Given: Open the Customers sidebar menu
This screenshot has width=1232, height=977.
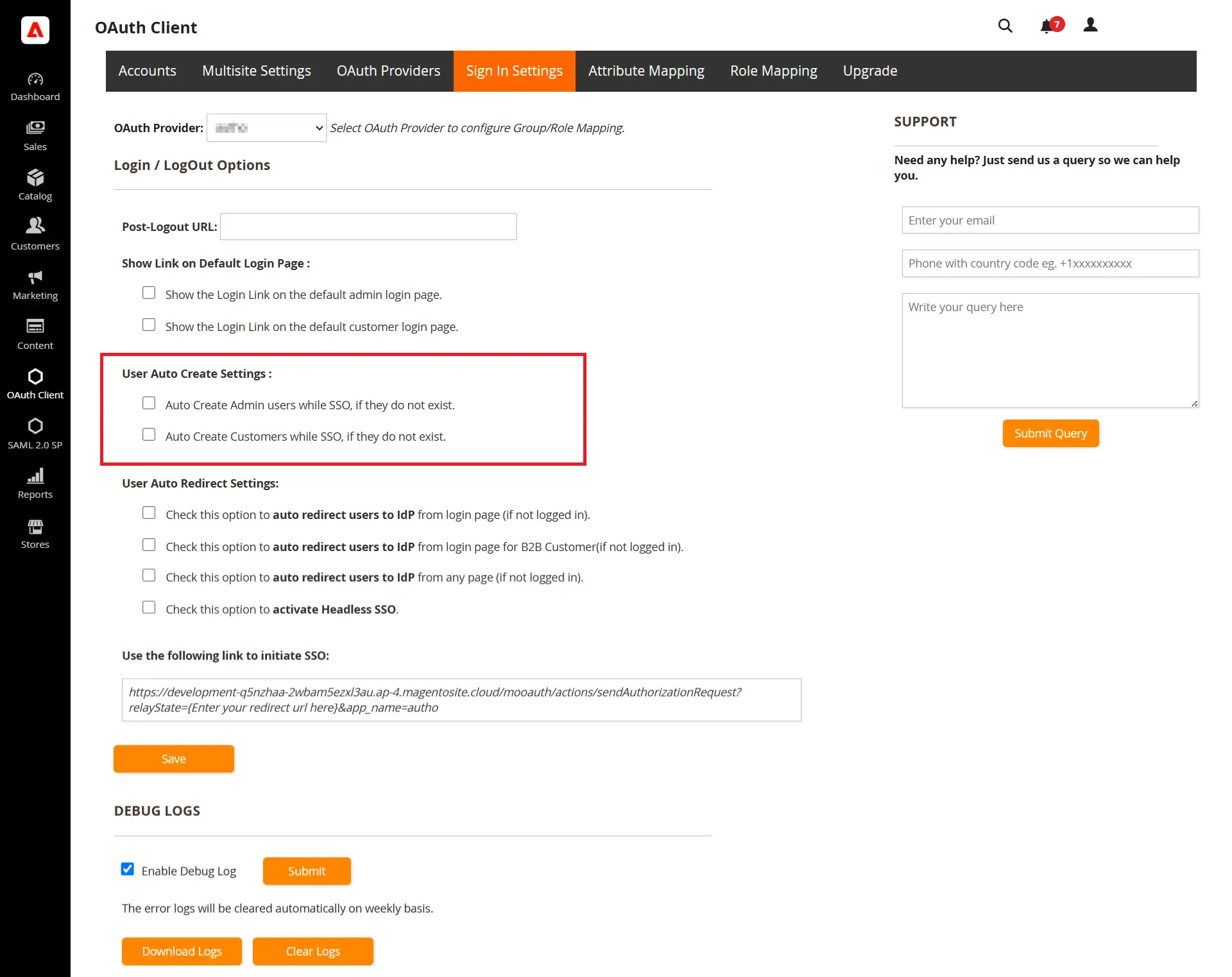Looking at the screenshot, I should point(35,235).
